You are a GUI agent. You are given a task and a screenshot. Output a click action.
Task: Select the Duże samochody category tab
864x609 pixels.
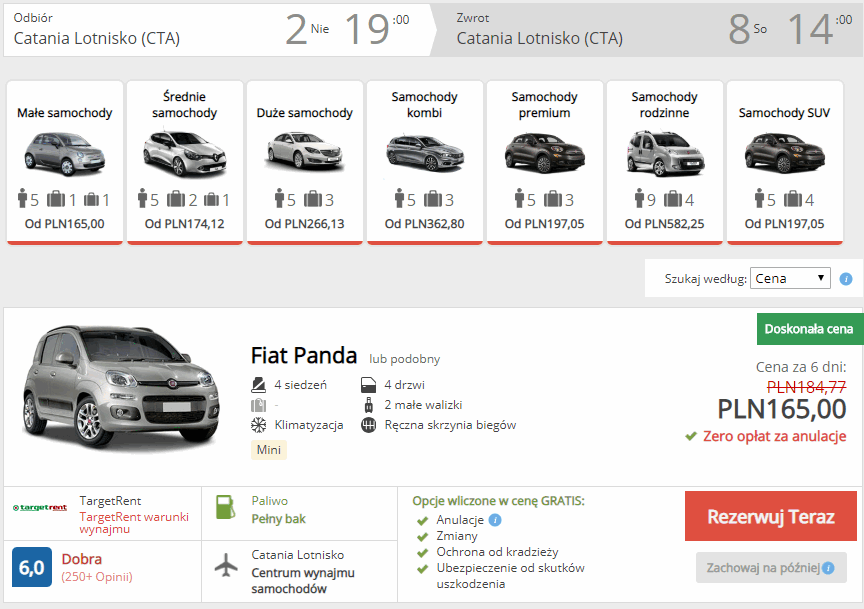pyautogui.click(x=305, y=163)
